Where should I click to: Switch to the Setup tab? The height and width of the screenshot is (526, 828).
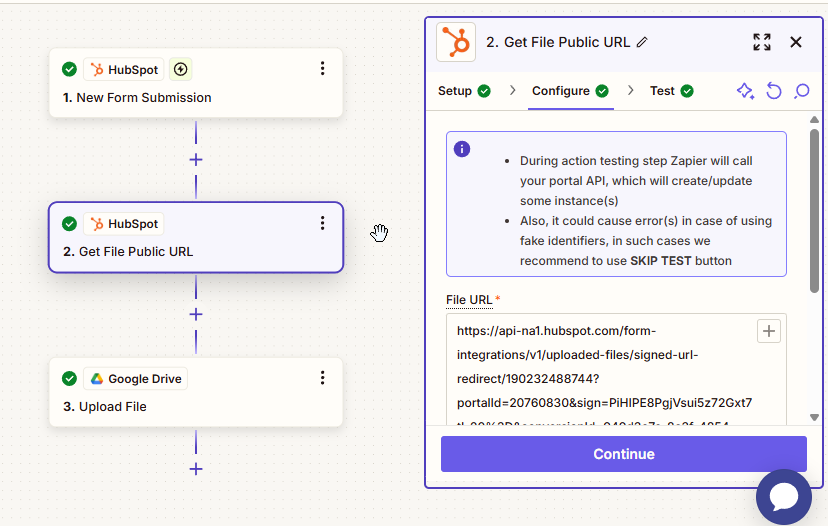(x=464, y=91)
